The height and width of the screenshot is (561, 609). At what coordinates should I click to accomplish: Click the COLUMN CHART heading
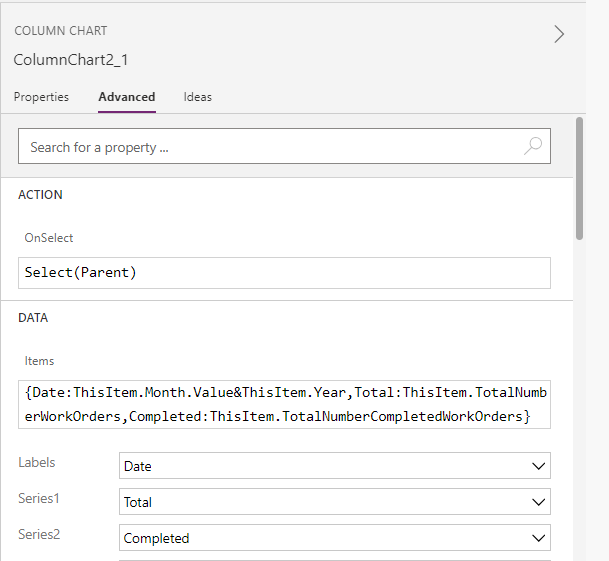(61, 31)
